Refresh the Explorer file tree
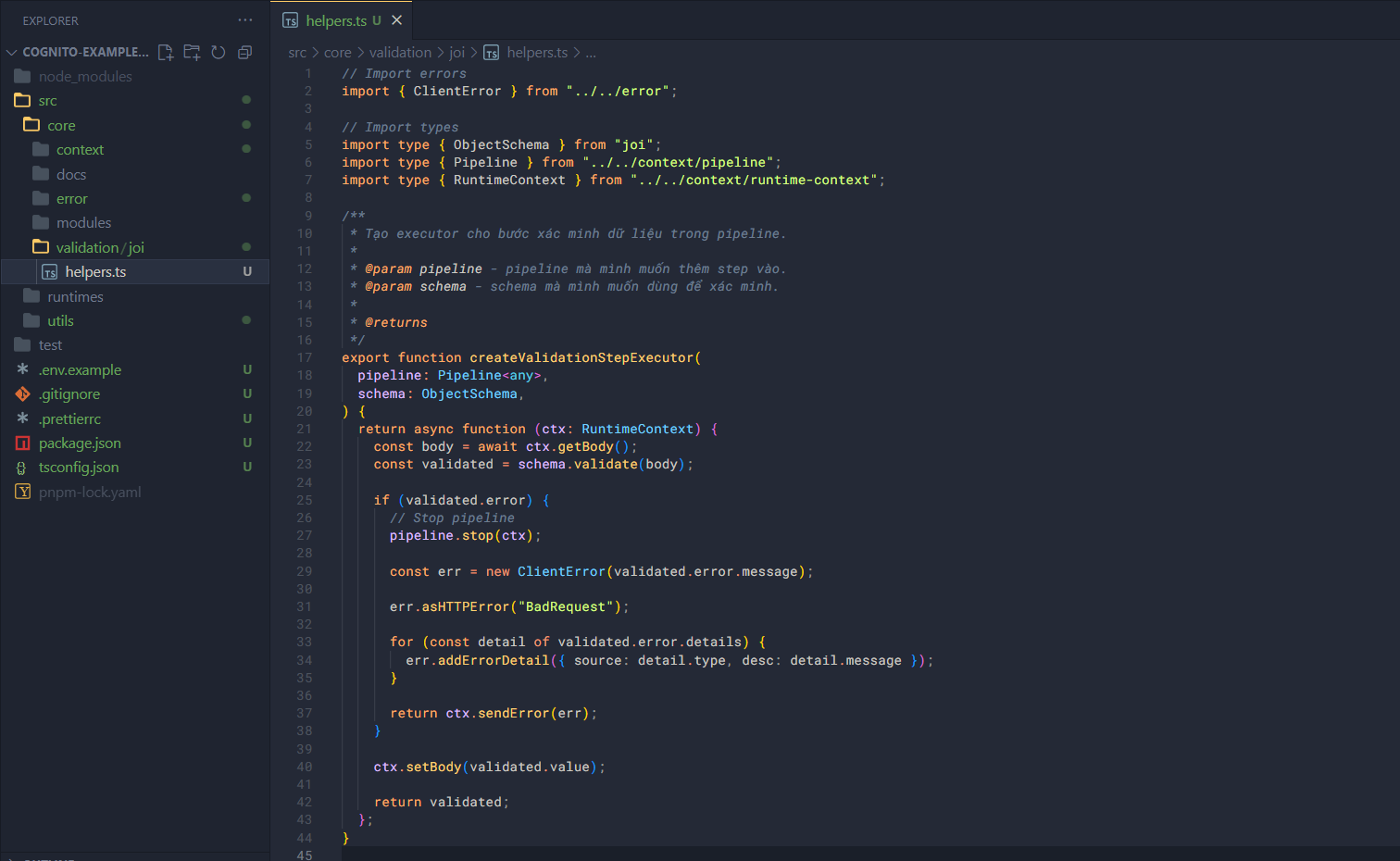Screen dimensions: 1400x861 pyautogui.click(x=219, y=53)
